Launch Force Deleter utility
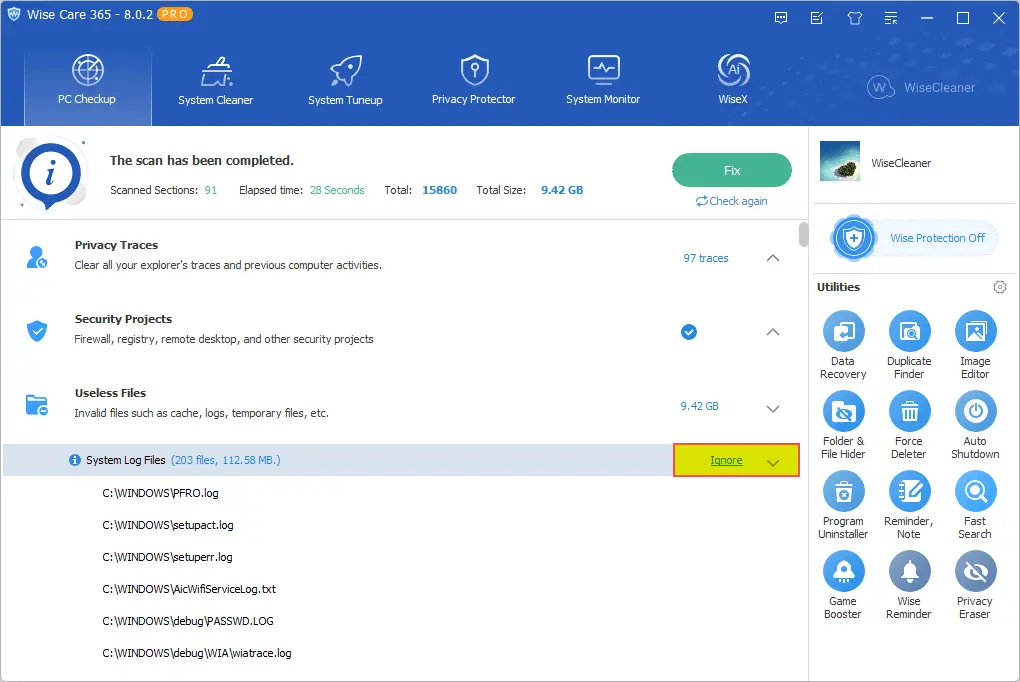This screenshot has width=1020, height=682. pos(909,426)
